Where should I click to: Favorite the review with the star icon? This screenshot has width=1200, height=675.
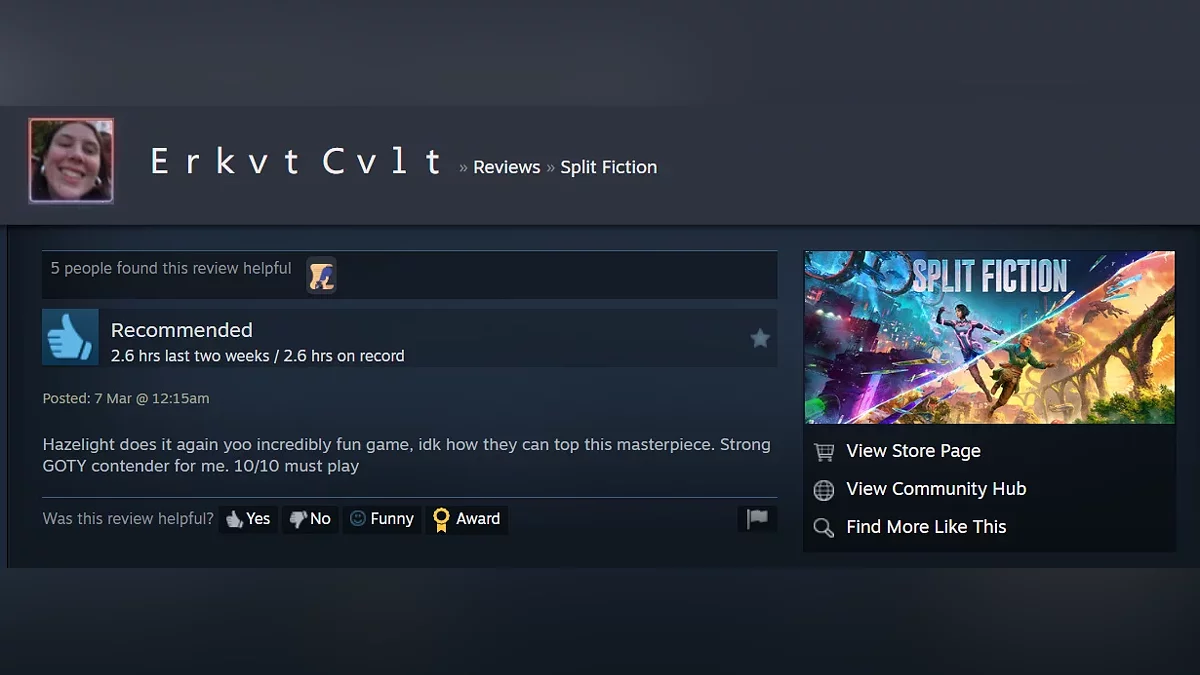pyautogui.click(x=760, y=338)
